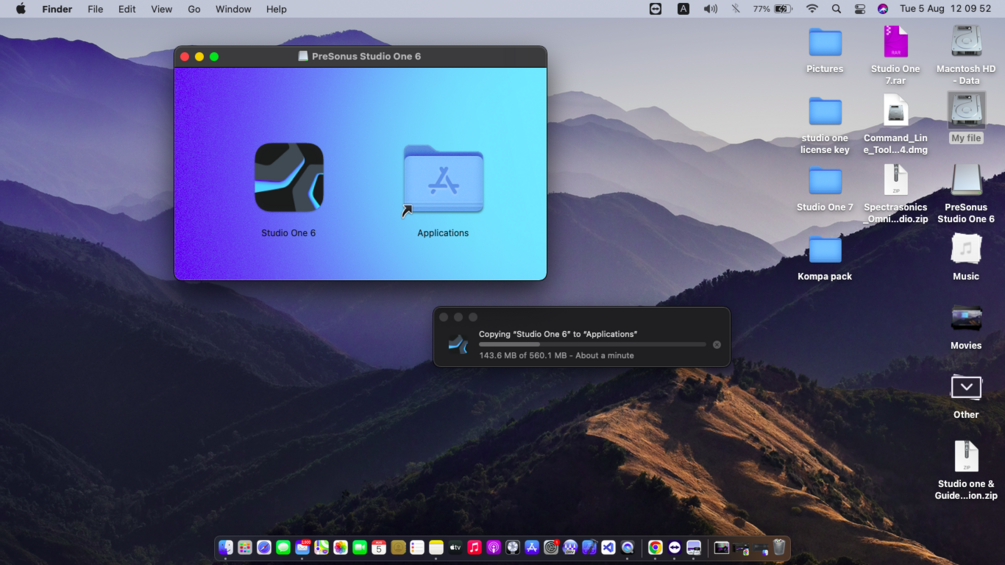Open the File menu
This screenshot has height=565, width=1005.
[x=96, y=9]
